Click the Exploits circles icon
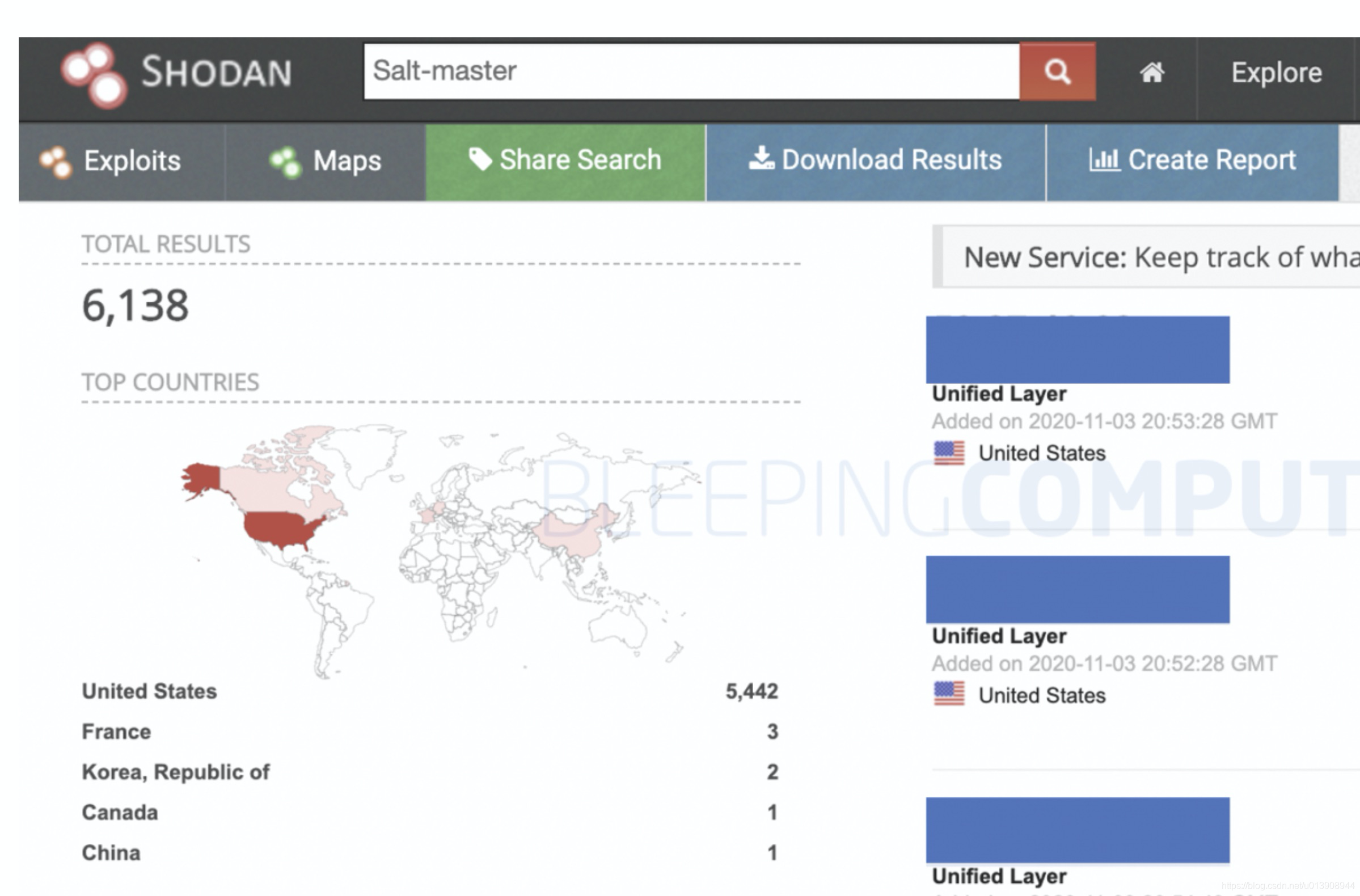The width and height of the screenshot is (1360, 896). [x=56, y=162]
